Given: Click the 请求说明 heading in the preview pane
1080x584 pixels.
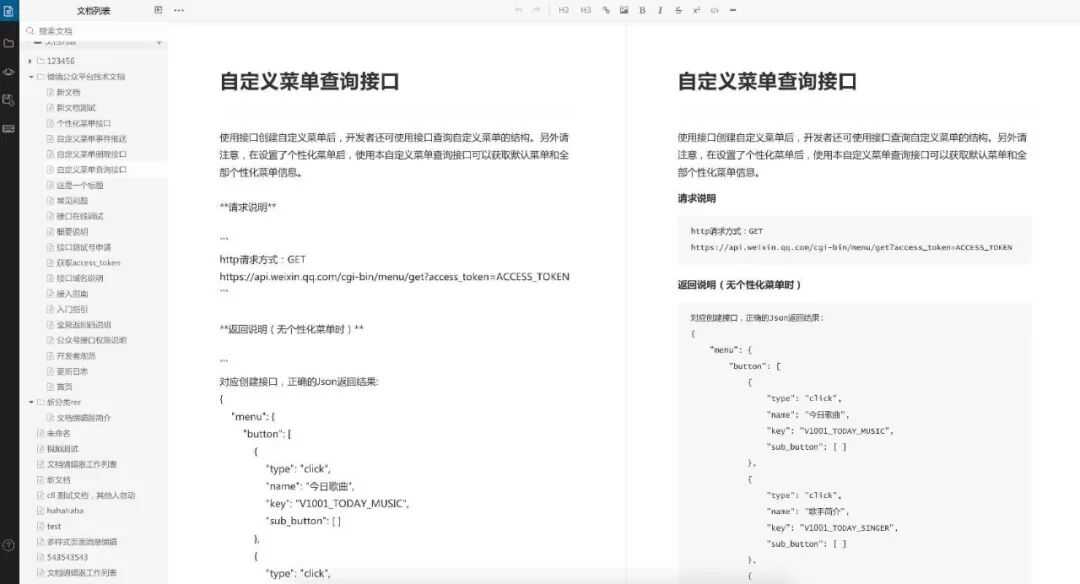Looking at the screenshot, I should click(x=696, y=198).
